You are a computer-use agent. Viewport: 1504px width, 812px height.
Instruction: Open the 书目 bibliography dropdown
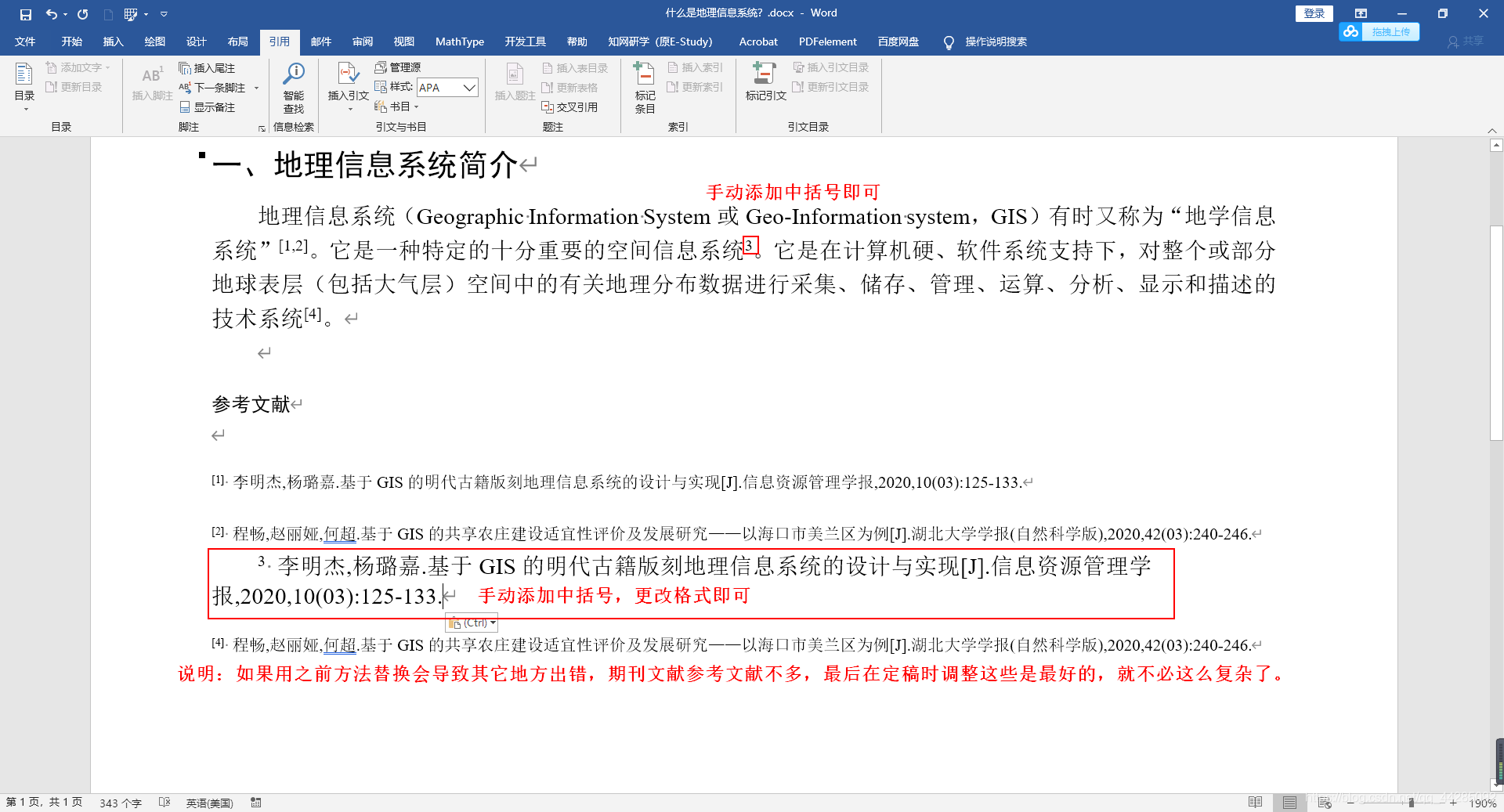(398, 106)
